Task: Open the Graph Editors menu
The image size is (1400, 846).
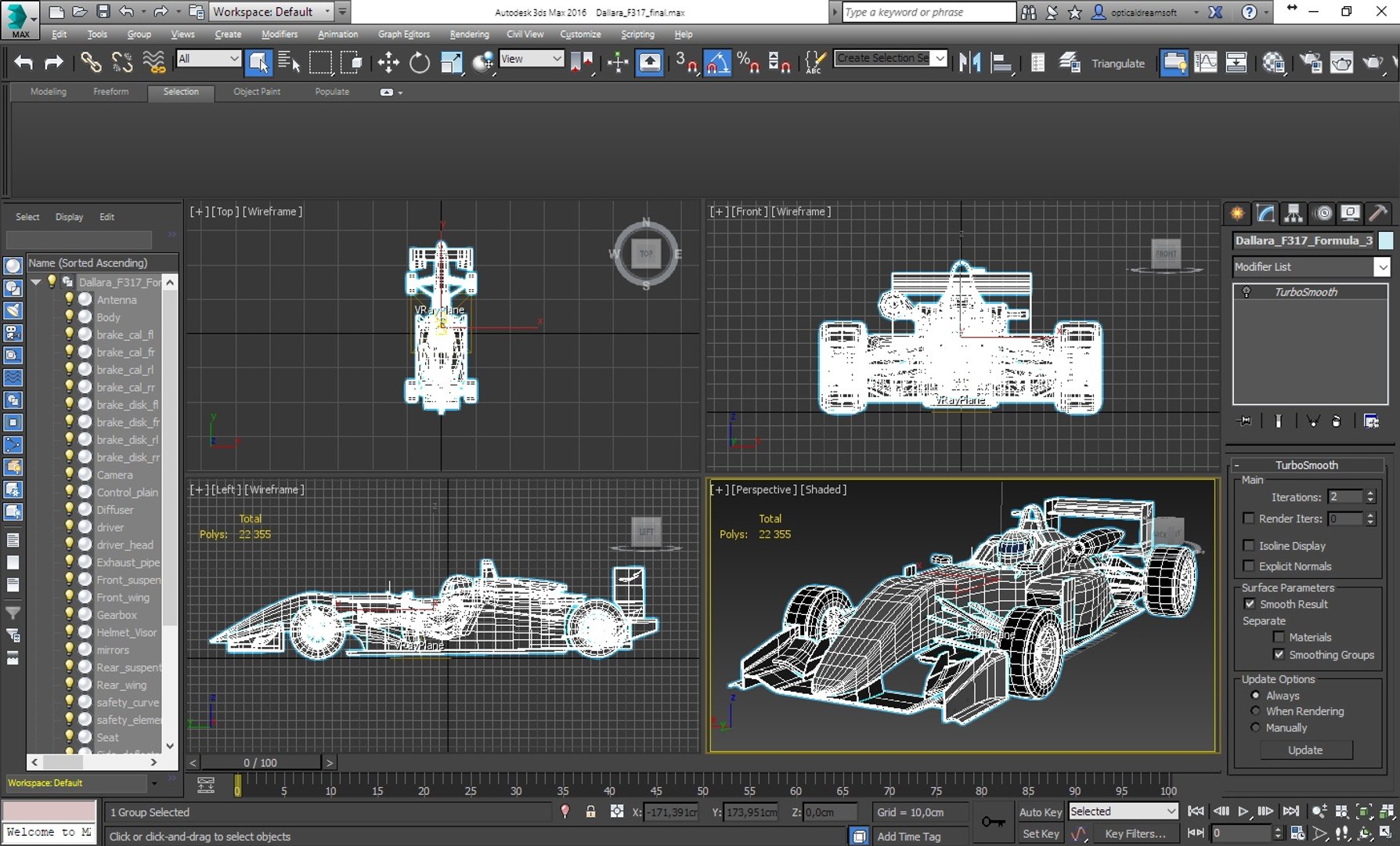Action: tap(404, 34)
